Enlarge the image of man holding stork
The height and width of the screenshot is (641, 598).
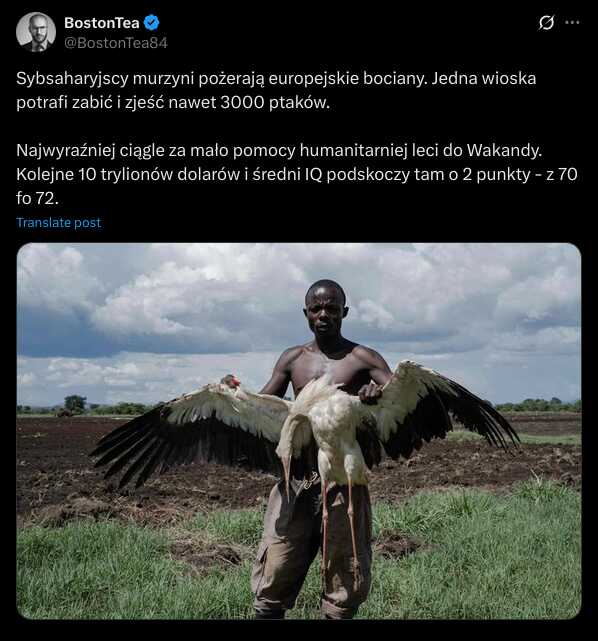point(299,431)
